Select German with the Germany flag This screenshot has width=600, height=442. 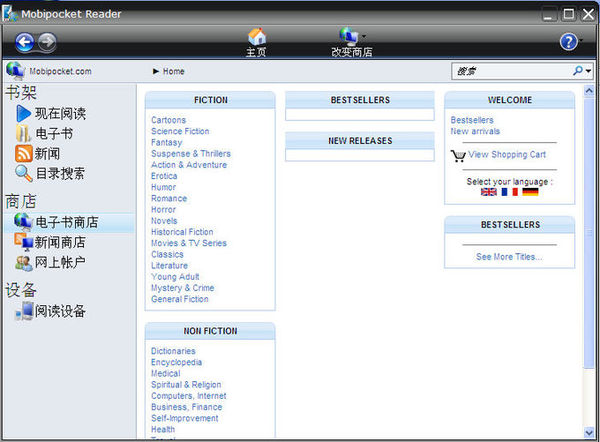tap(530, 192)
